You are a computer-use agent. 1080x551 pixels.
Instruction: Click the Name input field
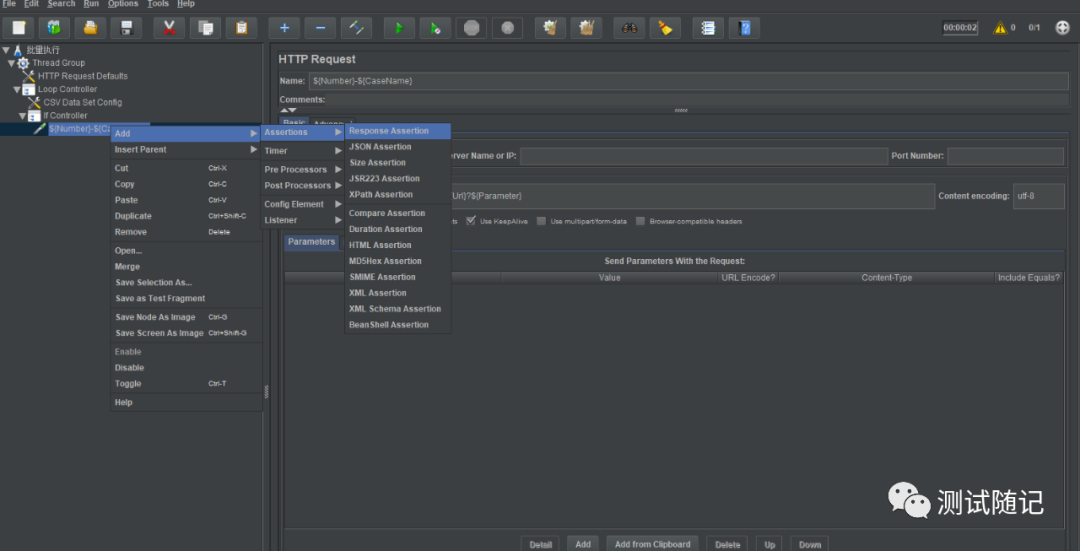click(x=688, y=81)
